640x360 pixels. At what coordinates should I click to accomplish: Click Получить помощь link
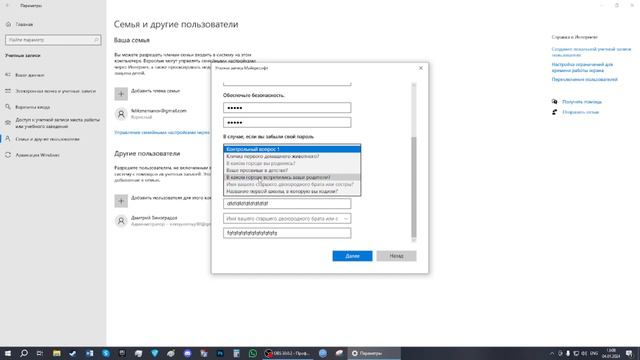tap(582, 102)
